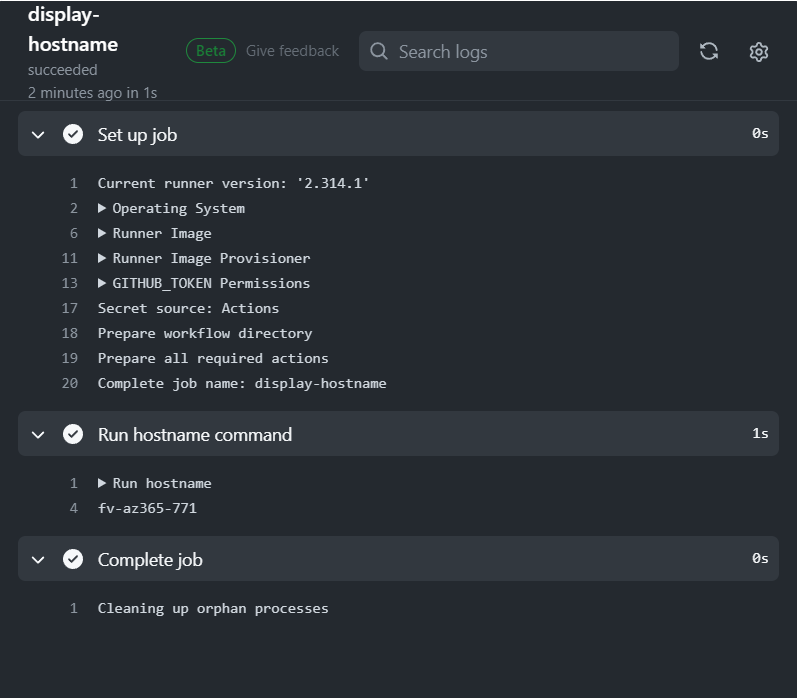The height and width of the screenshot is (698, 797).
Task: Select log line 20 number
Action: click(70, 383)
